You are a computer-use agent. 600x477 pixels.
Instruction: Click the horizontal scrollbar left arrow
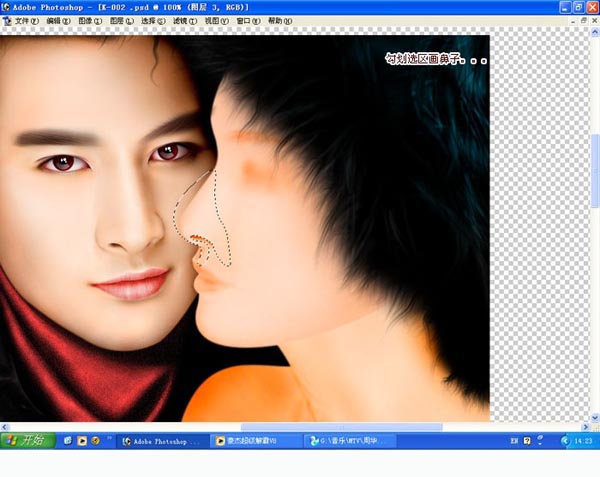[x=4, y=427]
